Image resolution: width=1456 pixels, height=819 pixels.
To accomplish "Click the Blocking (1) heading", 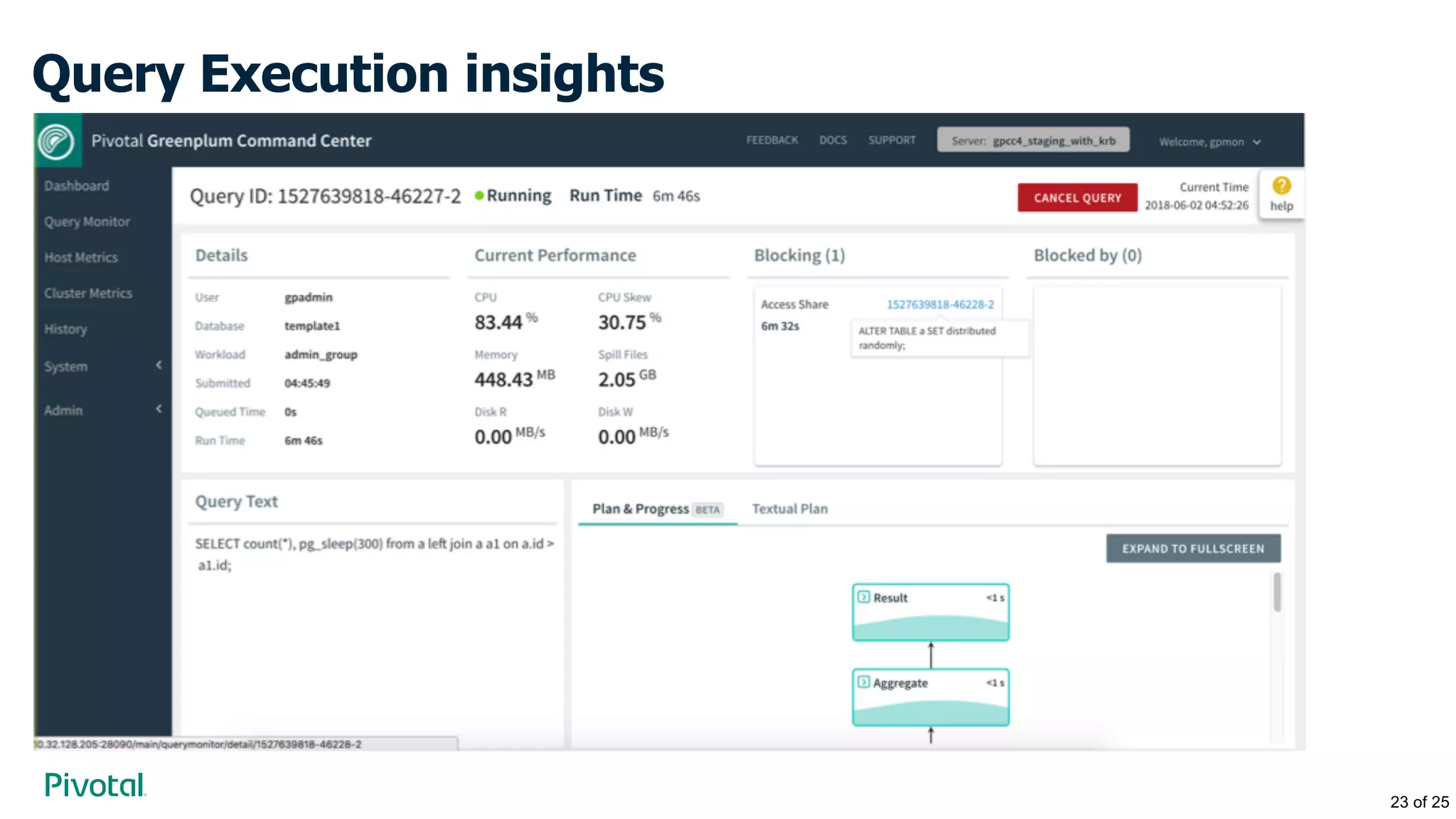I will 799,255.
